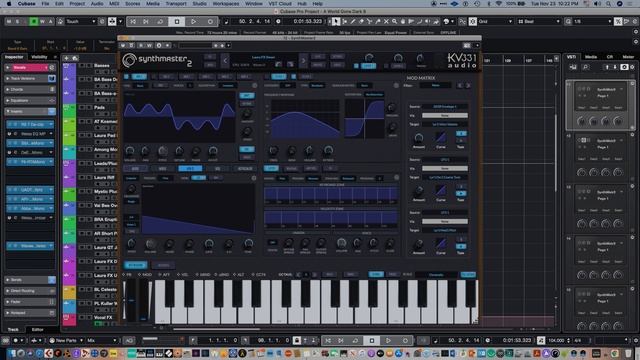Load next SynthMaster preset arrow

[x=303, y=61]
